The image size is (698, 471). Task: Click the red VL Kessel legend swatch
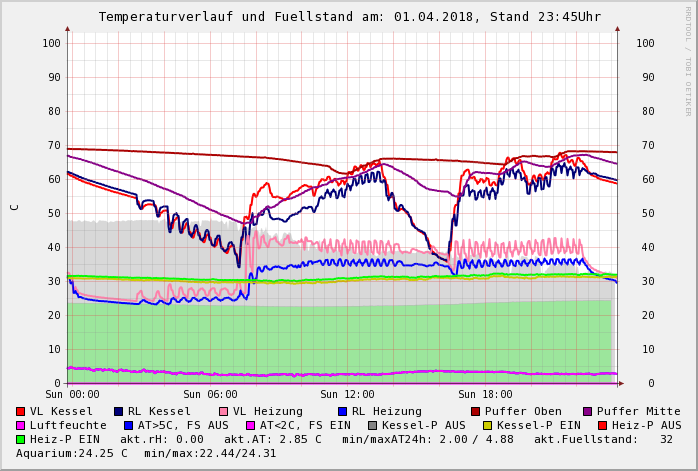click(21, 411)
